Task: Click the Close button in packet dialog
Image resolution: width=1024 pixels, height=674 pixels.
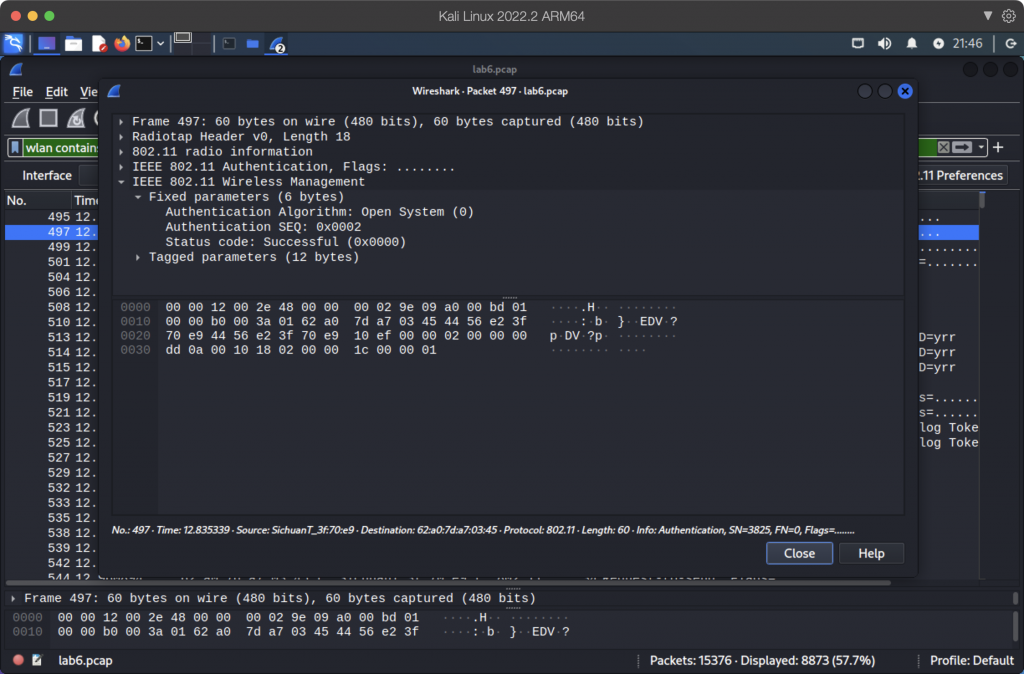Action: click(799, 553)
